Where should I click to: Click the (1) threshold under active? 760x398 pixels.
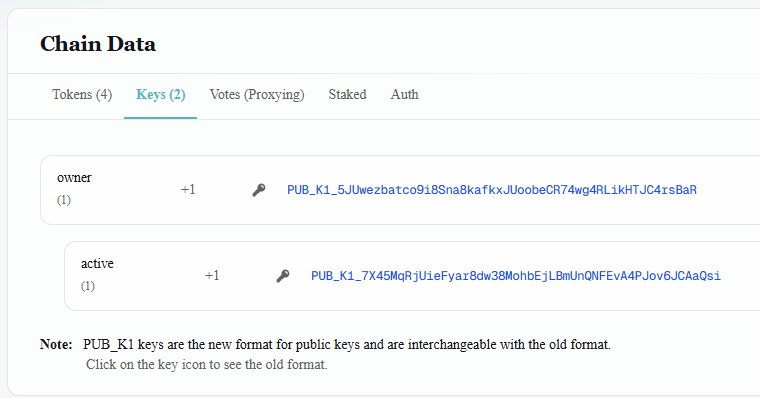[88, 286]
